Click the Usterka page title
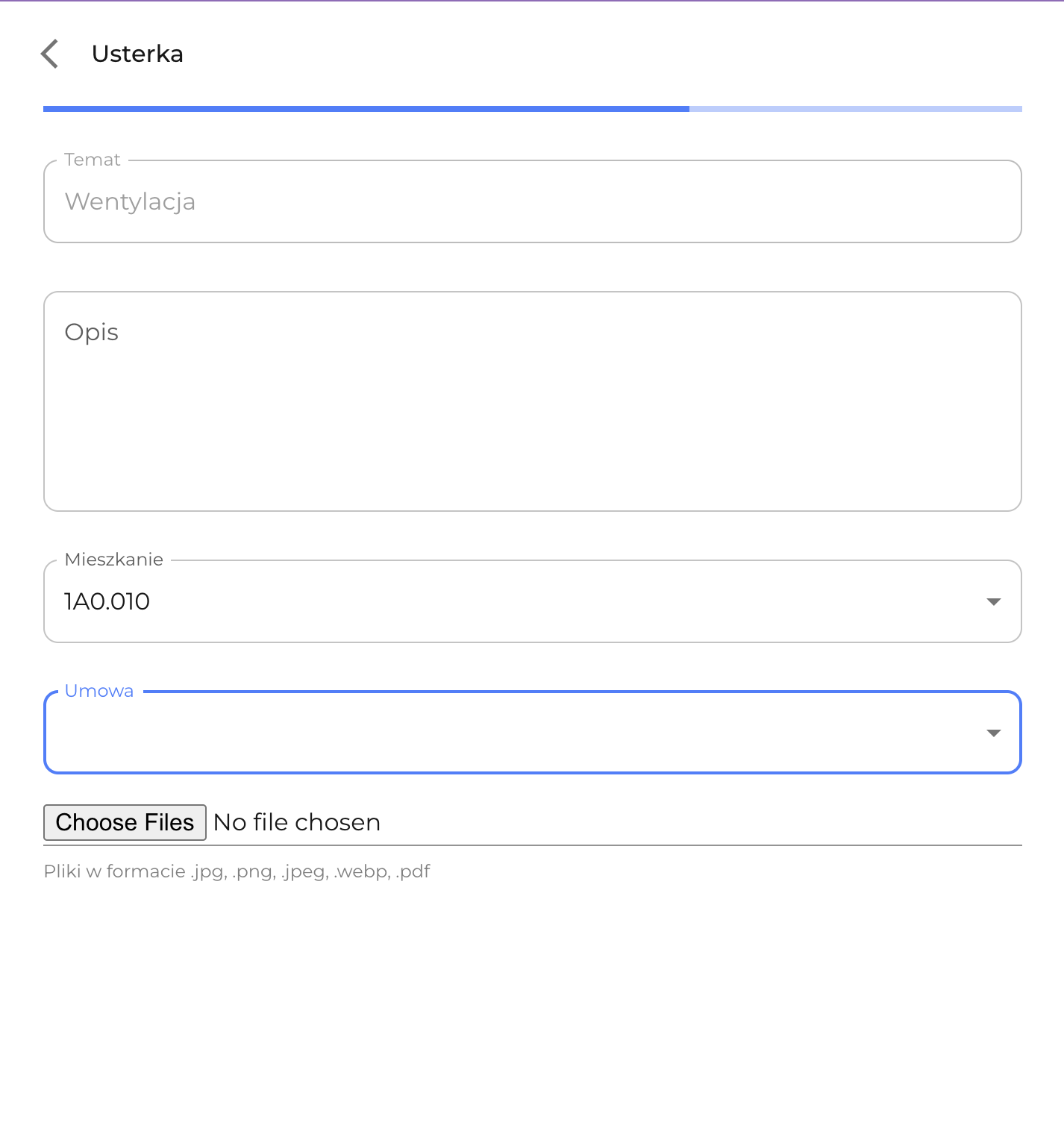This screenshot has height=1143, width=1064. [137, 54]
